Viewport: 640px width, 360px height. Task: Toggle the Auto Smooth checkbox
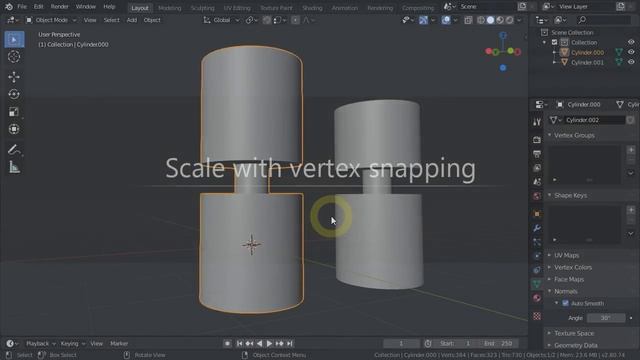[565, 303]
